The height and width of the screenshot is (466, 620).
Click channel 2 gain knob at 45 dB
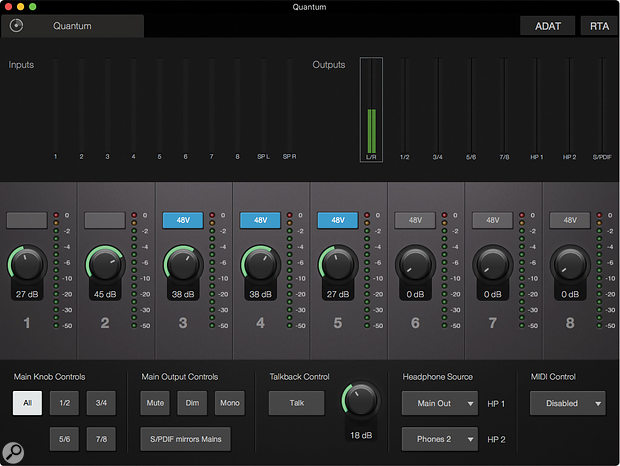tap(105, 264)
